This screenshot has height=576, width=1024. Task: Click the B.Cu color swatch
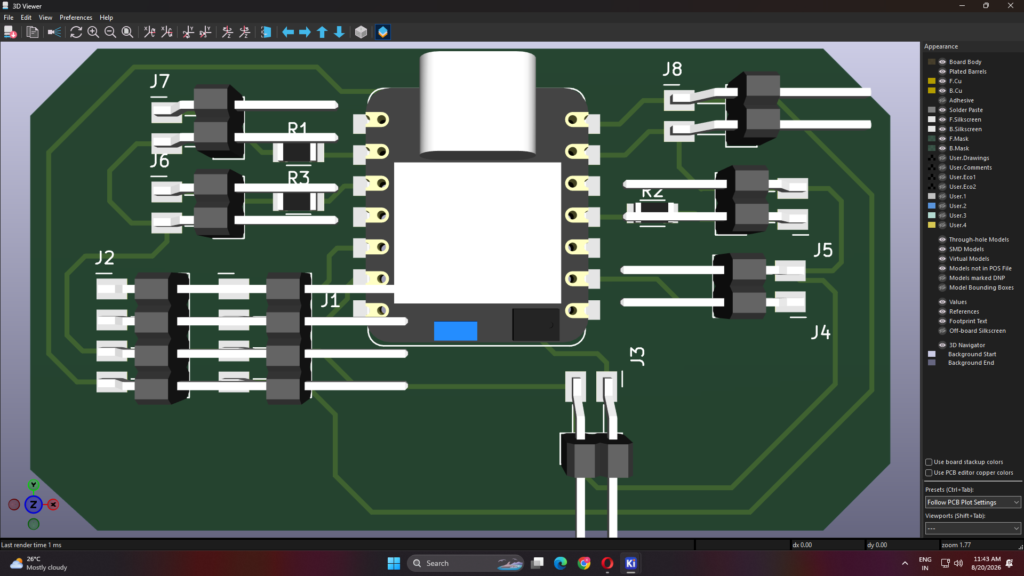[932, 91]
